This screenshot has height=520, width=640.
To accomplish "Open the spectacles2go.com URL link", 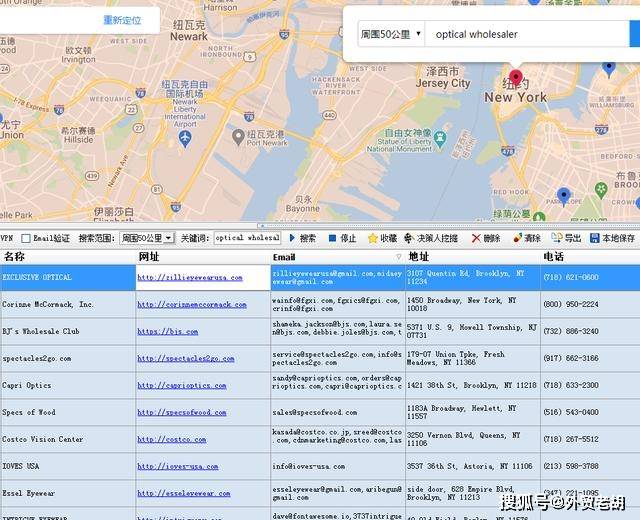I will point(186,358).
